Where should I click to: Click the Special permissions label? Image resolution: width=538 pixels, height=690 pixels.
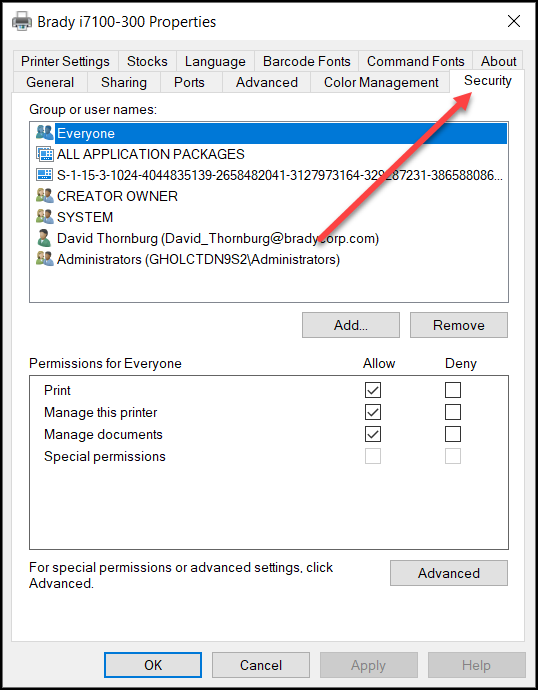coord(105,456)
